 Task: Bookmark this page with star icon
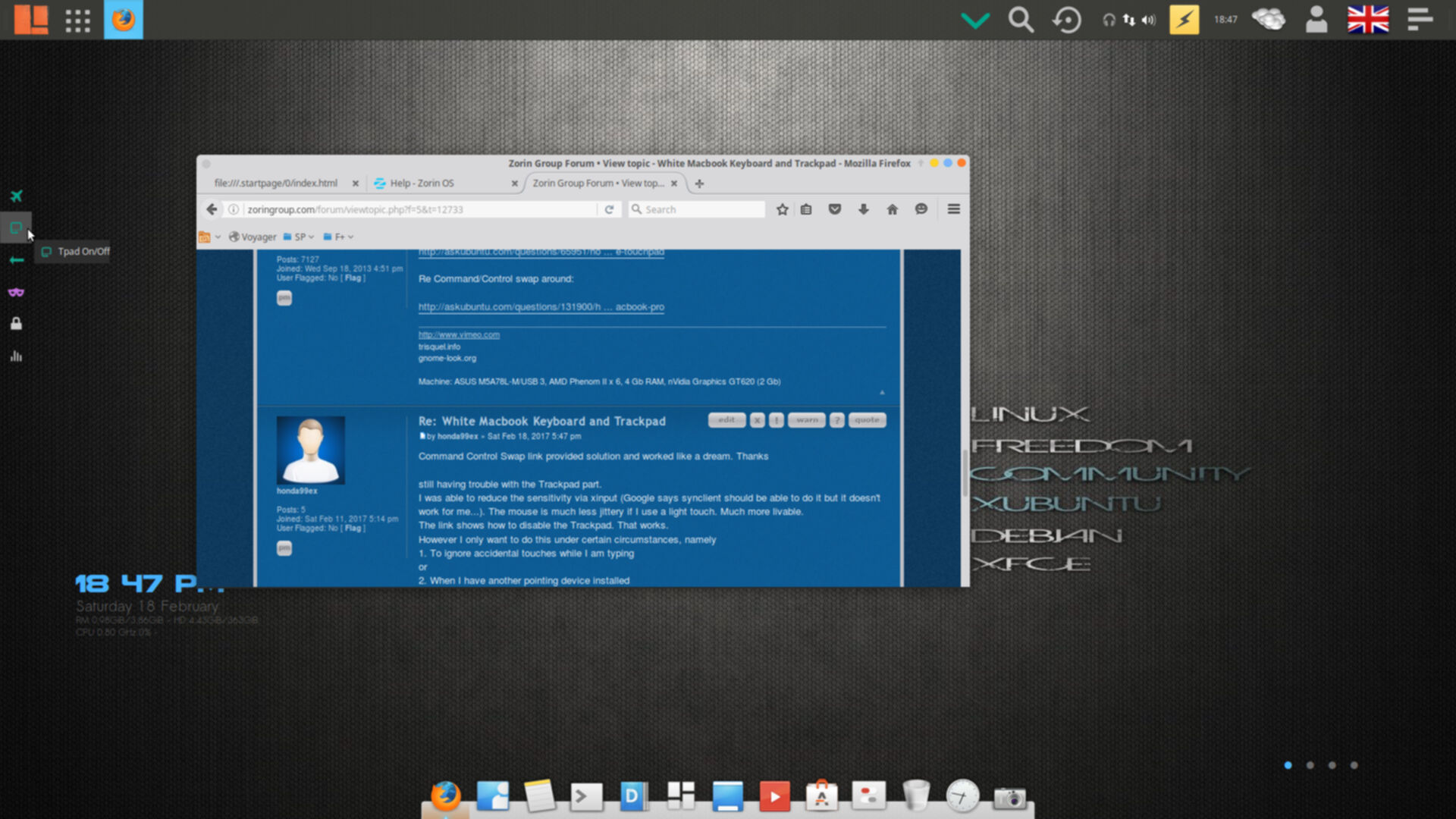click(x=783, y=209)
